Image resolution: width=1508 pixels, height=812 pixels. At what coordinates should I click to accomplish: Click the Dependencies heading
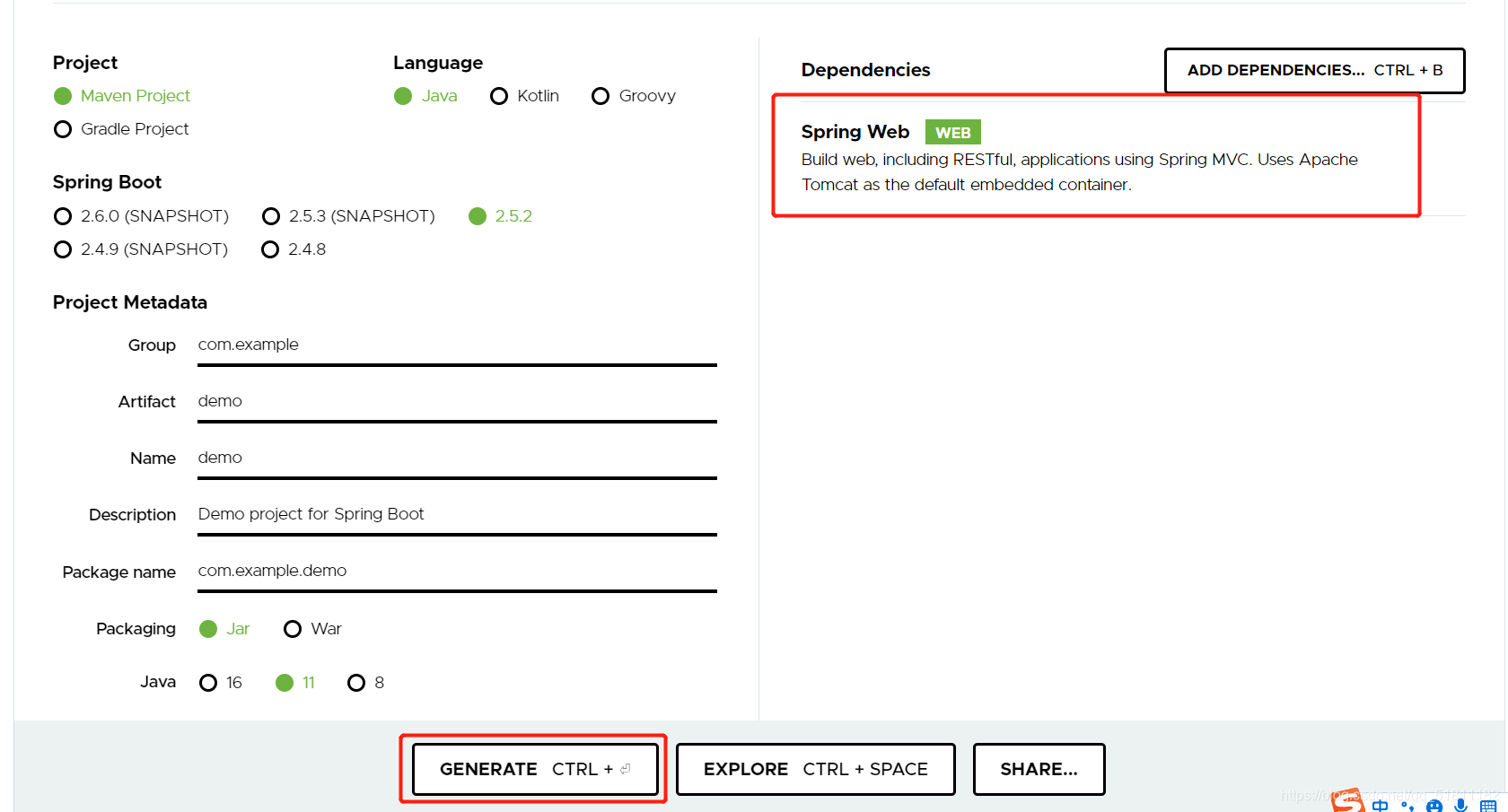[x=865, y=70]
